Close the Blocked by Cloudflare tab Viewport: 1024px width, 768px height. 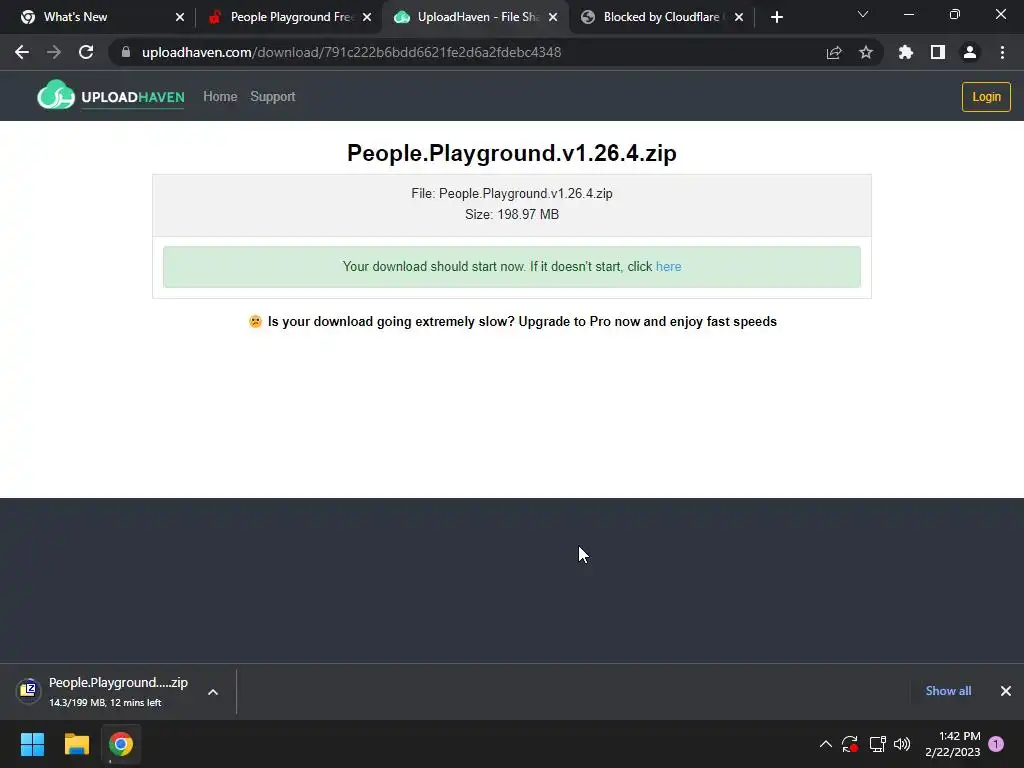[739, 17]
